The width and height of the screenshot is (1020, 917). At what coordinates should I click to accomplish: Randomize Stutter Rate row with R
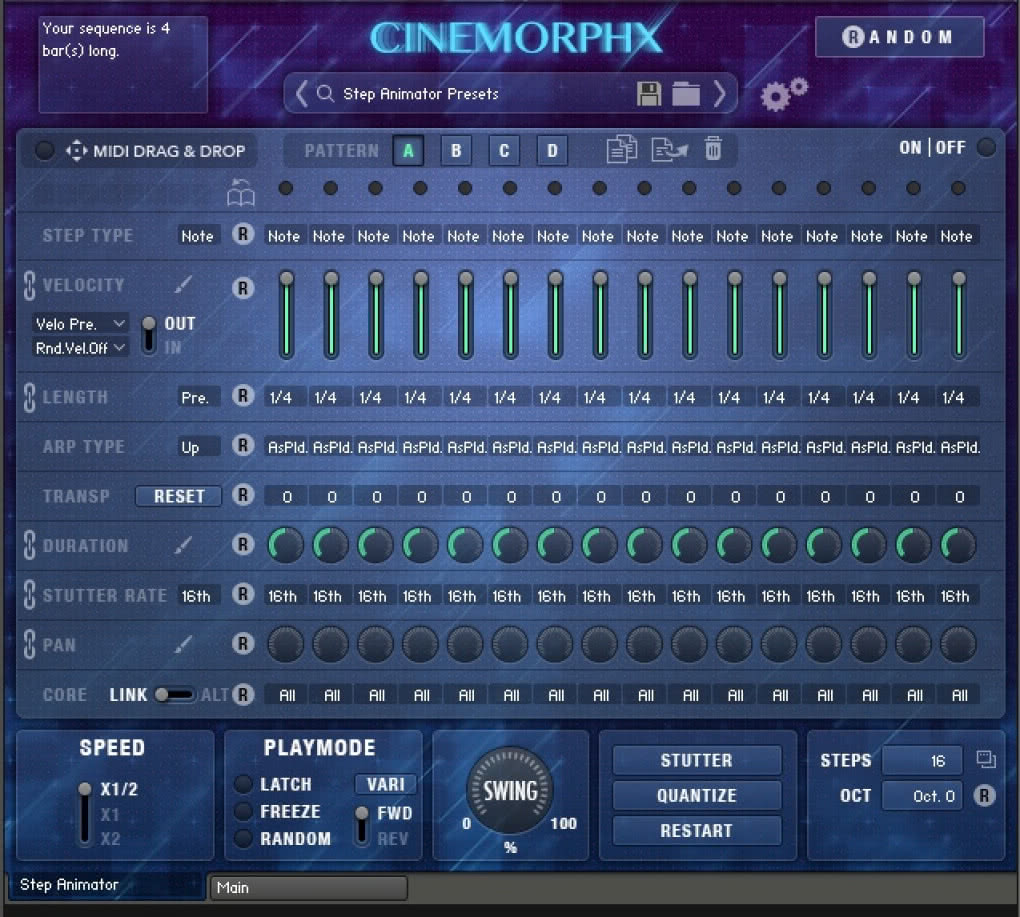[x=243, y=594]
